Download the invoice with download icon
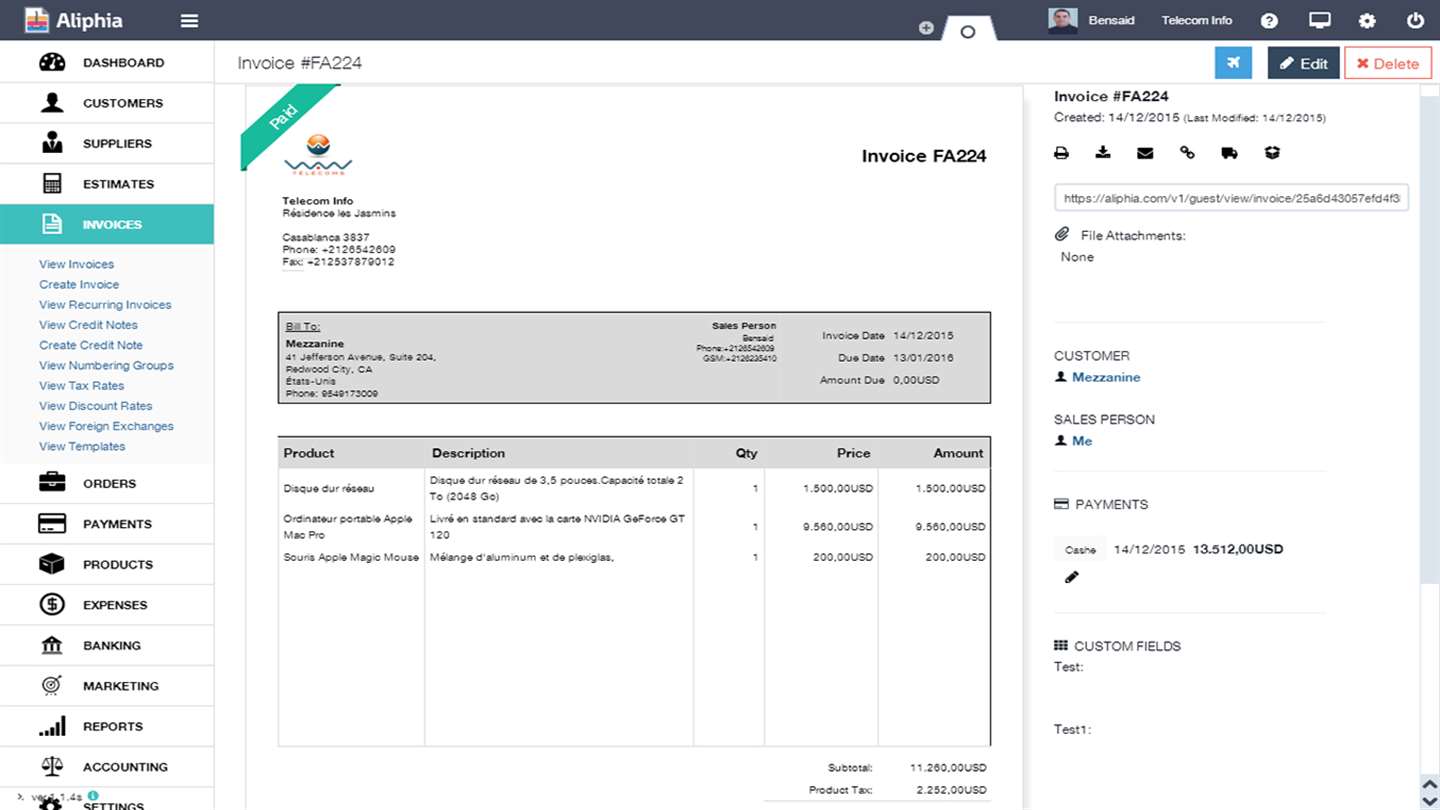 pos(1103,153)
